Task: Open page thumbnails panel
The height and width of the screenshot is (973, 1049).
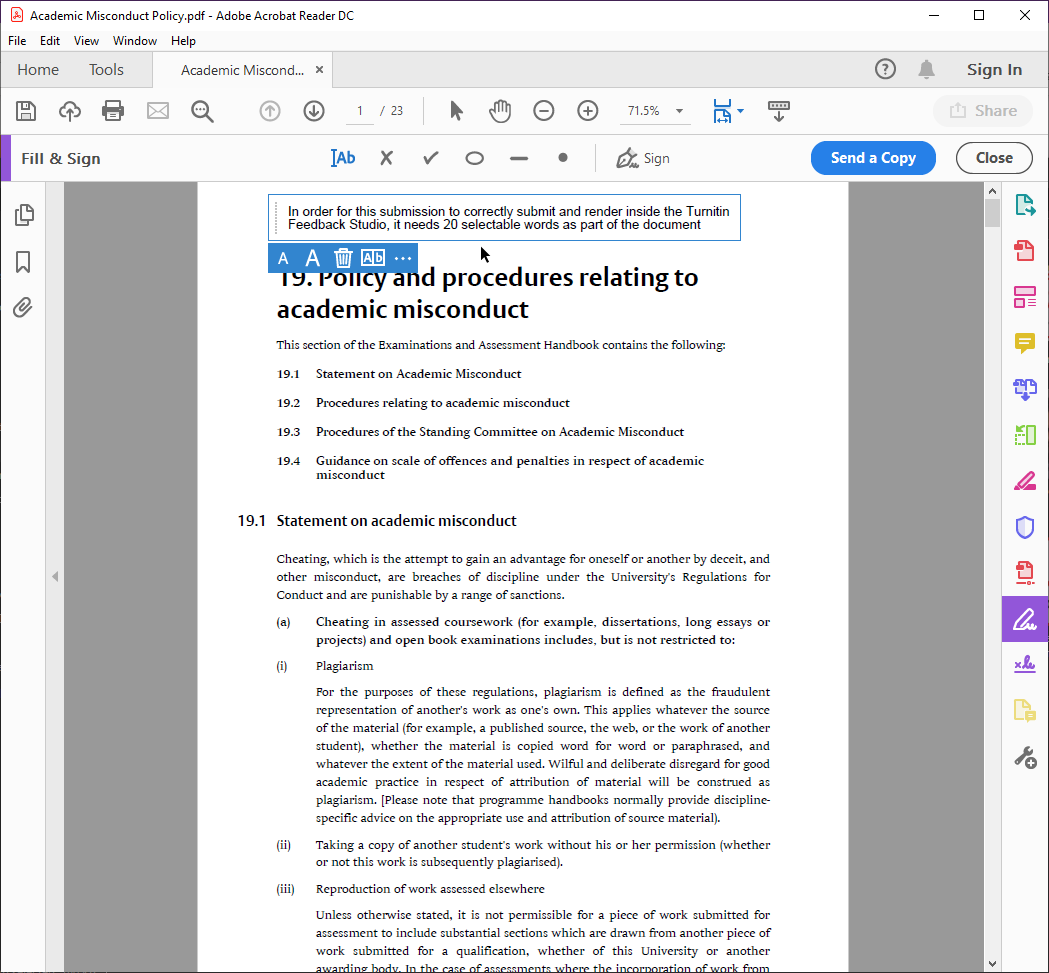Action: point(23,215)
